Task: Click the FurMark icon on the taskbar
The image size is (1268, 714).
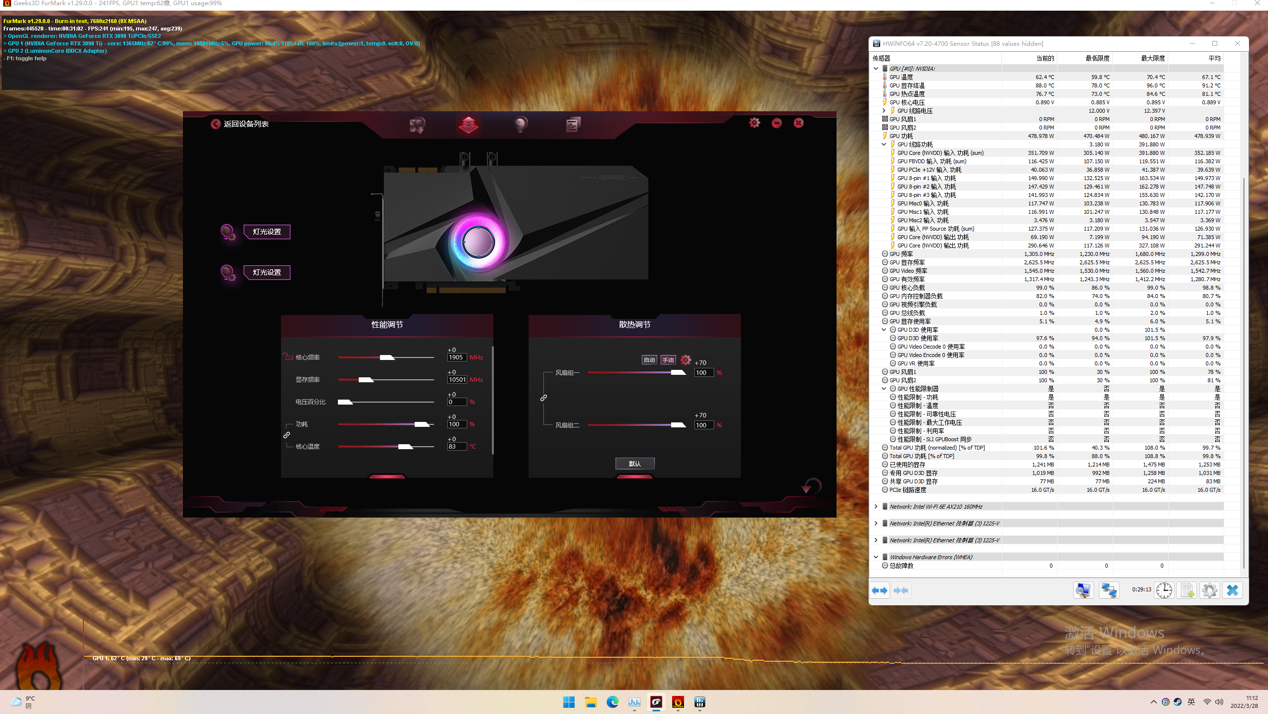Action: pyautogui.click(x=678, y=702)
